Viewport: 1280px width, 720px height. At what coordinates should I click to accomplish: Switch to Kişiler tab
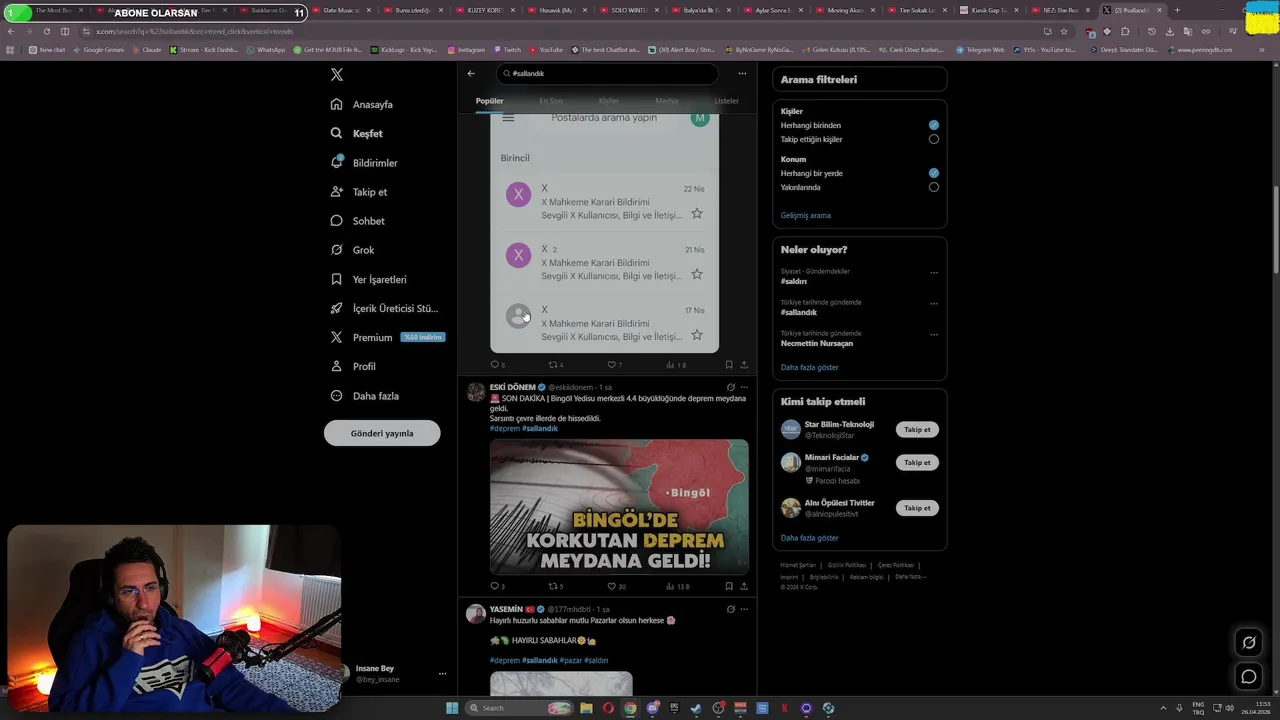609,101
